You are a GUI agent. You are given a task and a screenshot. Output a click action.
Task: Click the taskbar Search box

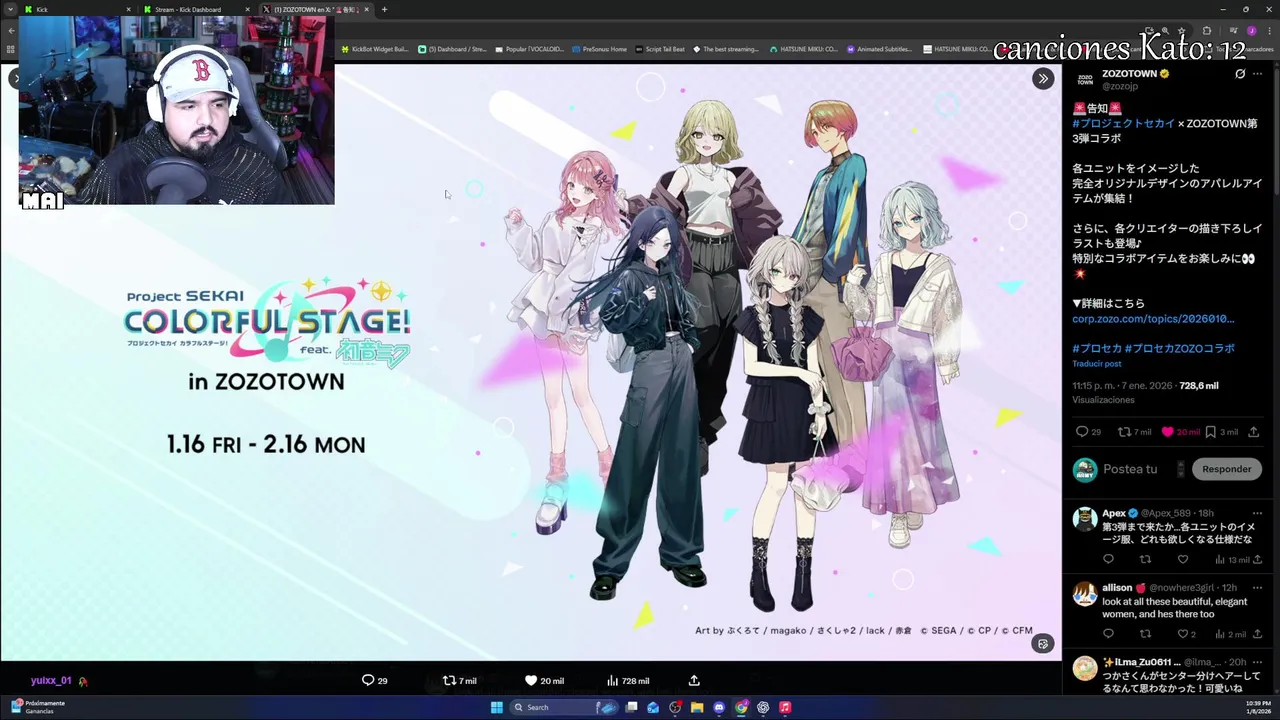pos(566,707)
